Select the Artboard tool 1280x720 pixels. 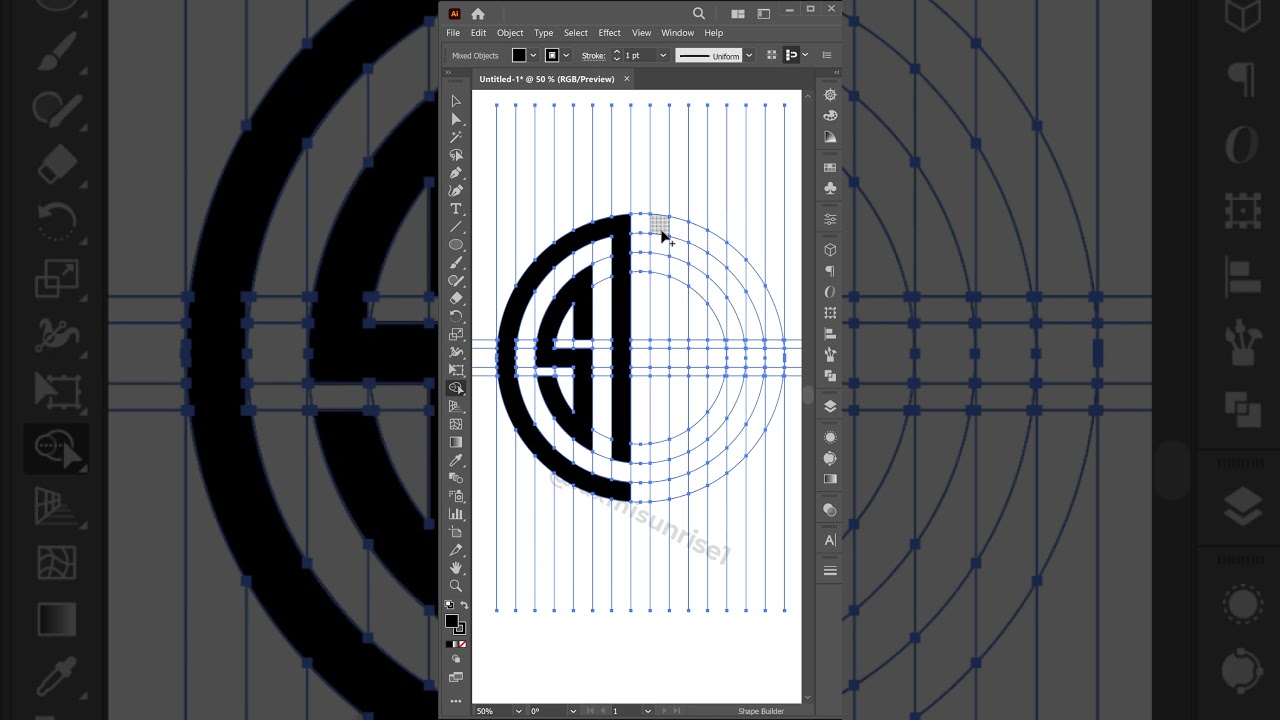click(x=456, y=532)
